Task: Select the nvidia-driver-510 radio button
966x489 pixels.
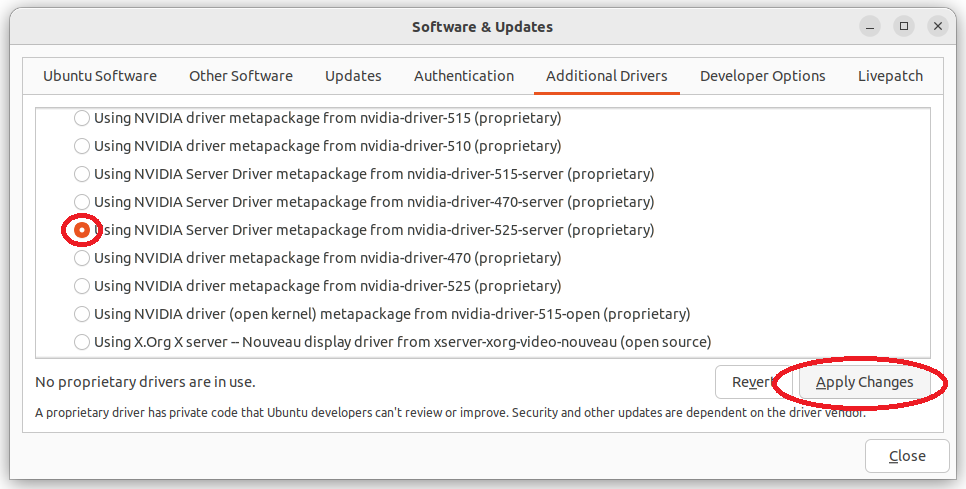Action: click(82, 146)
